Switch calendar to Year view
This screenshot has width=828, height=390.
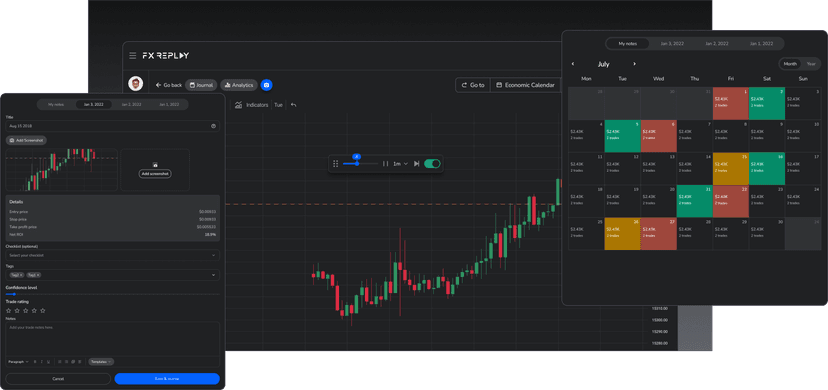point(811,64)
